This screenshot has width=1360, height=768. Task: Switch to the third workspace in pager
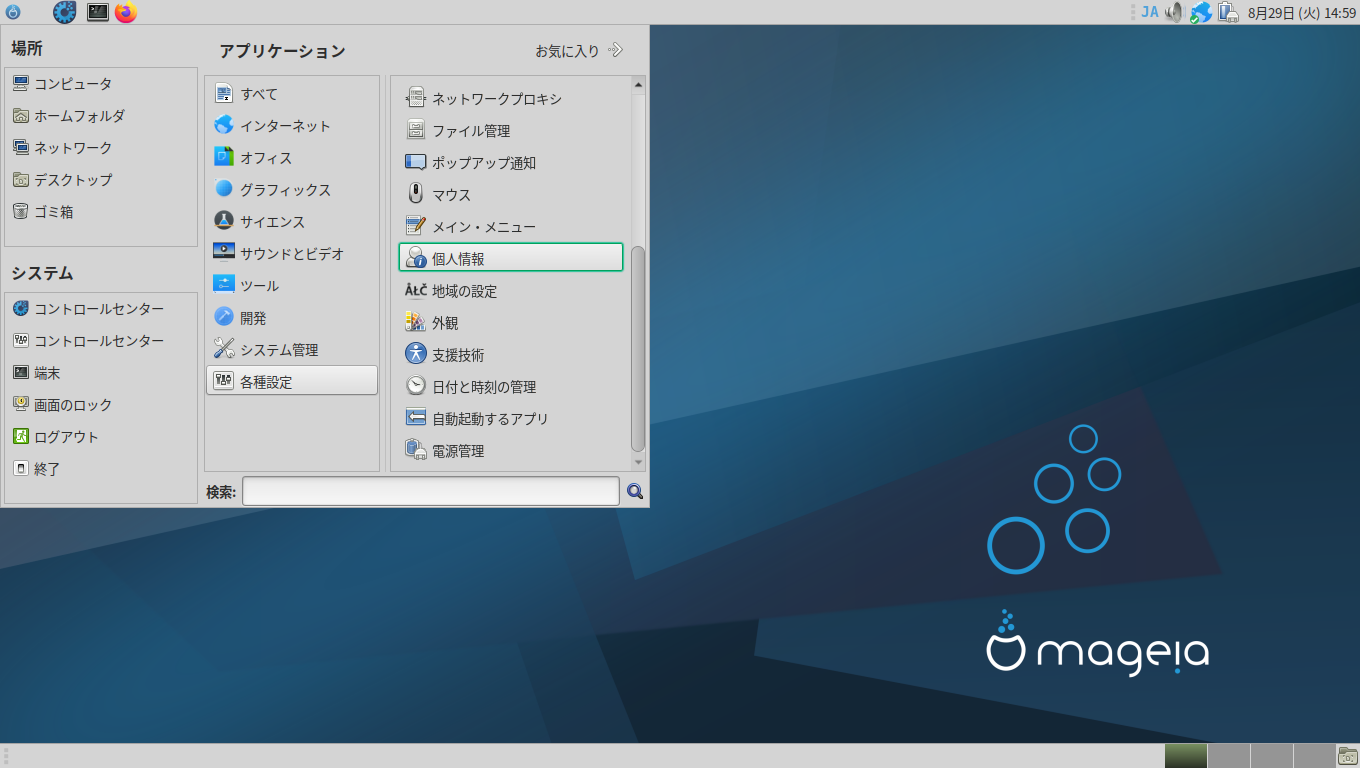coord(1272,756)
